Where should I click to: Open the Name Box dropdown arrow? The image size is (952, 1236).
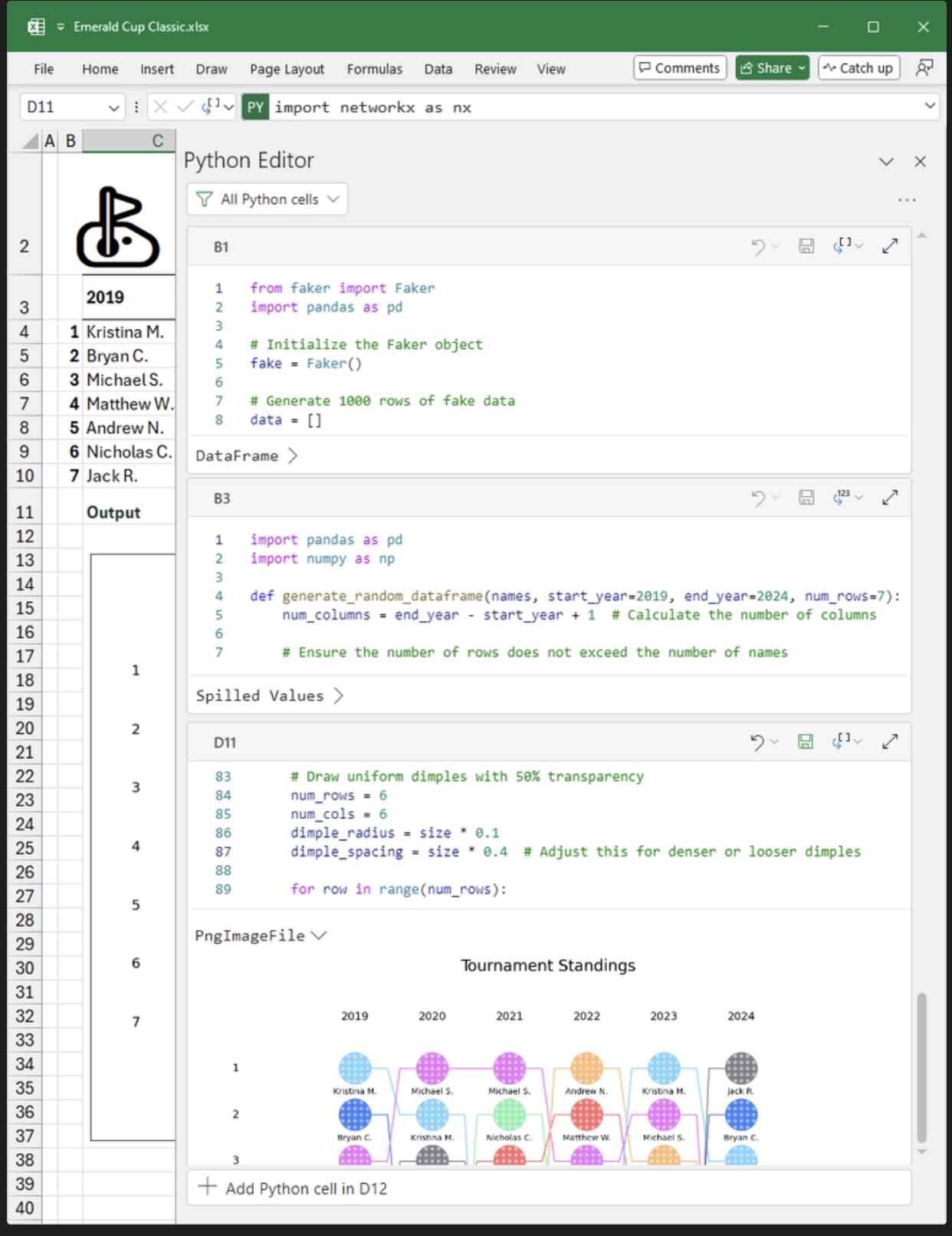(114, 107)
